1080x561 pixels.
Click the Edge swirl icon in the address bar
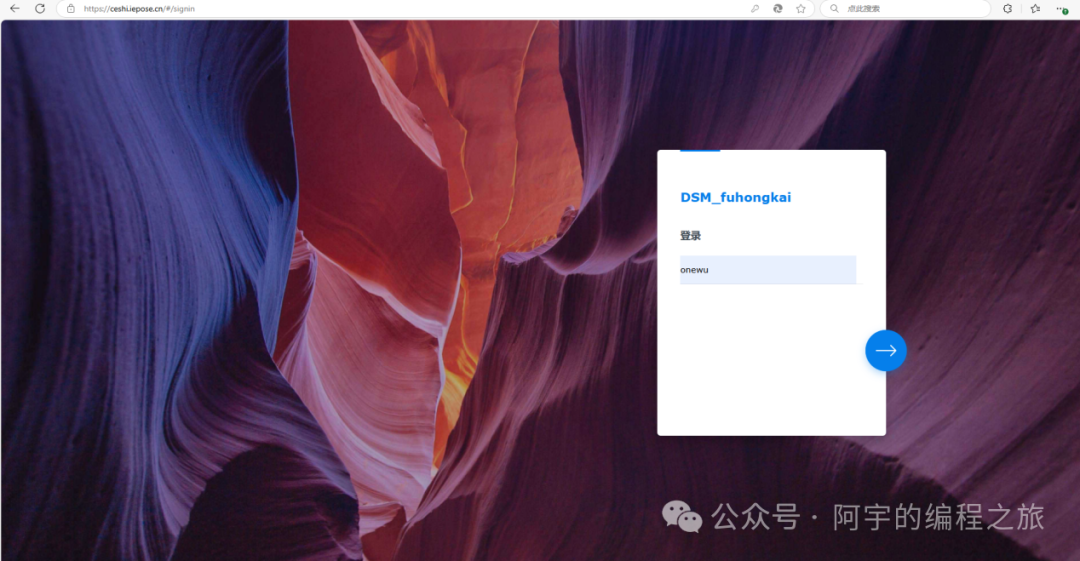pos(778,8)
